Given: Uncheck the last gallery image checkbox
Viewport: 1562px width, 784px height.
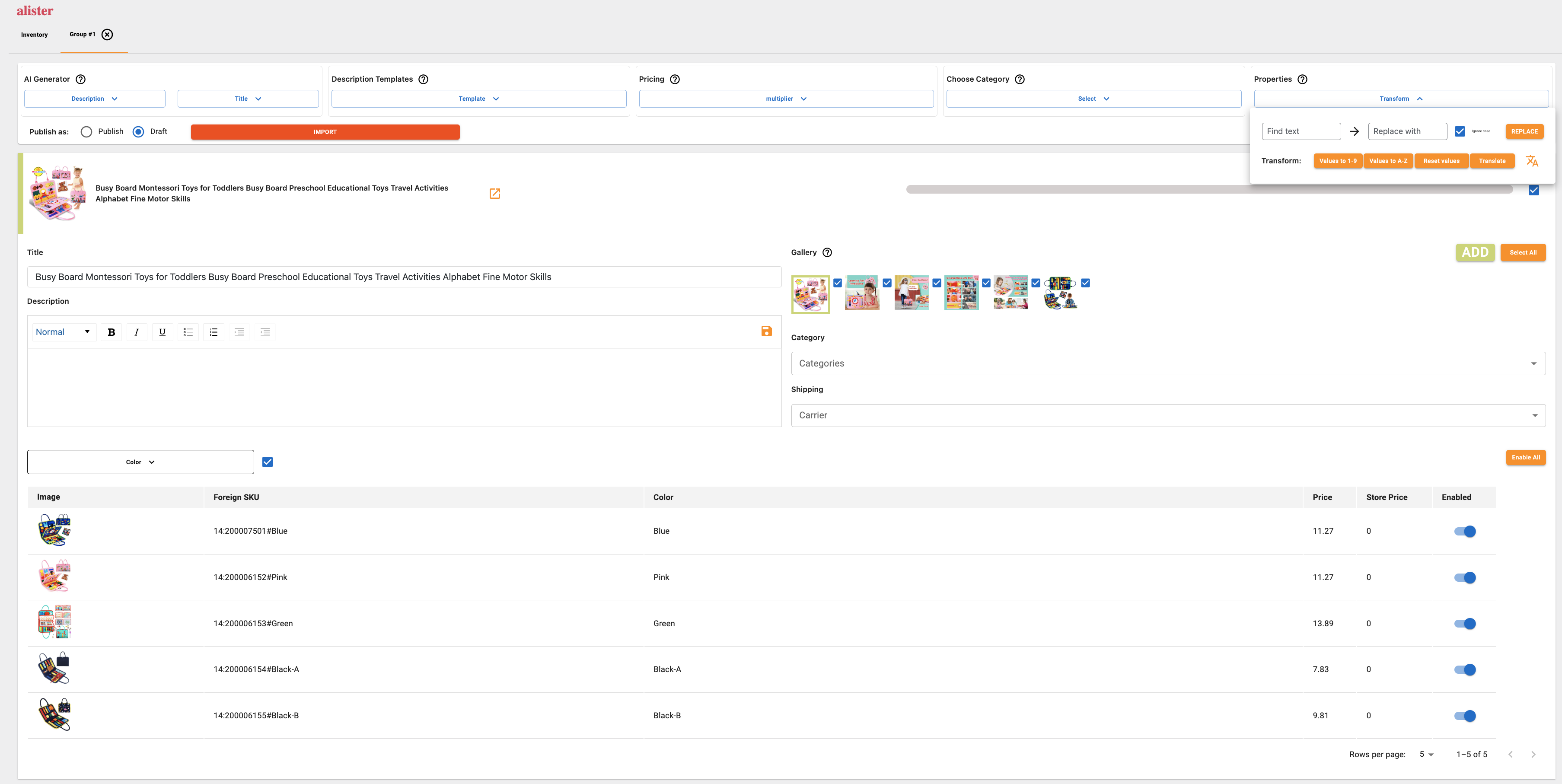Looking at the screenshot, I should [1085, 283].
